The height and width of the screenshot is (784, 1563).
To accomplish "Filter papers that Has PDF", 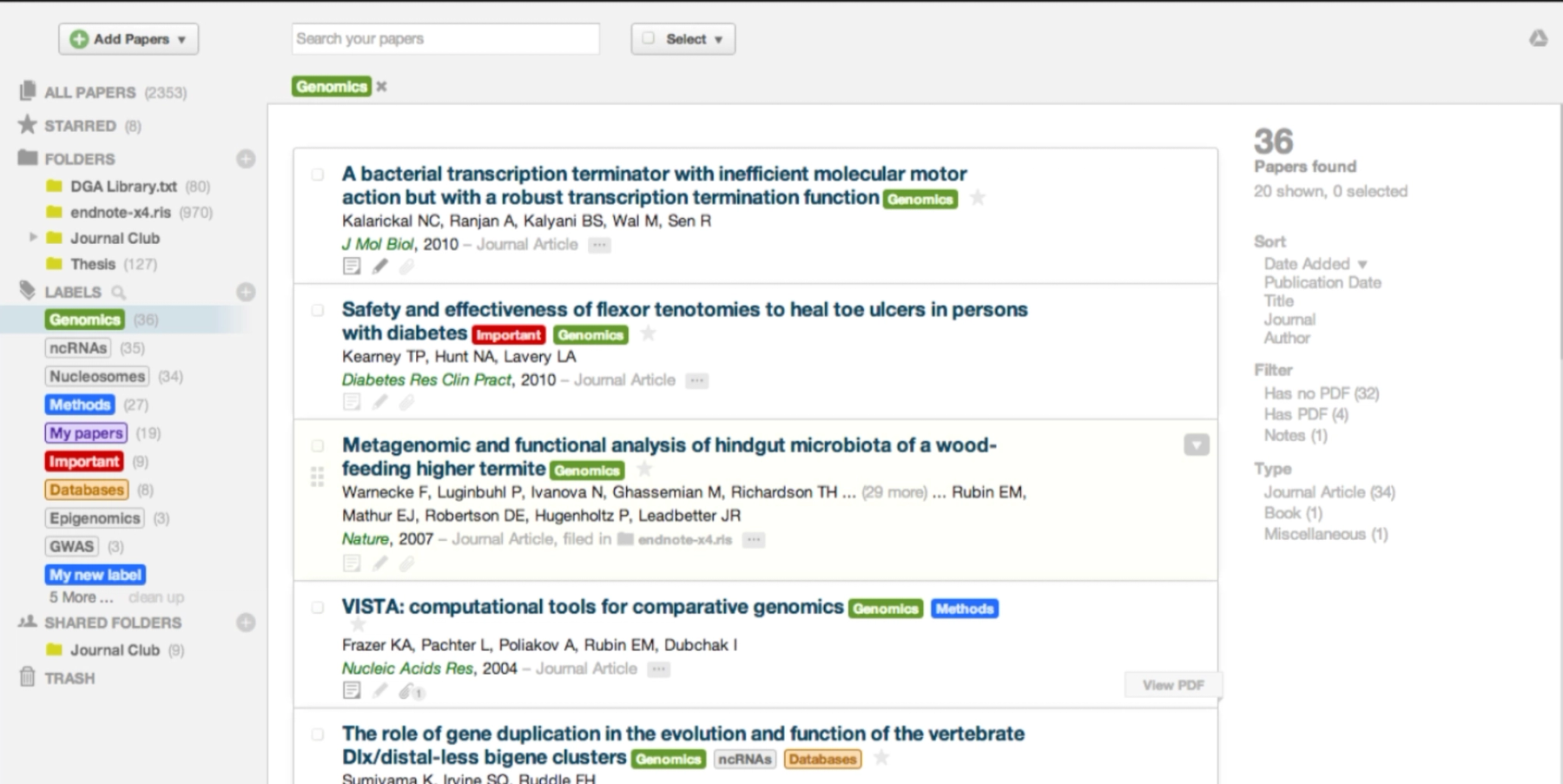I will pyautogui.click(x=1306, y=414).
